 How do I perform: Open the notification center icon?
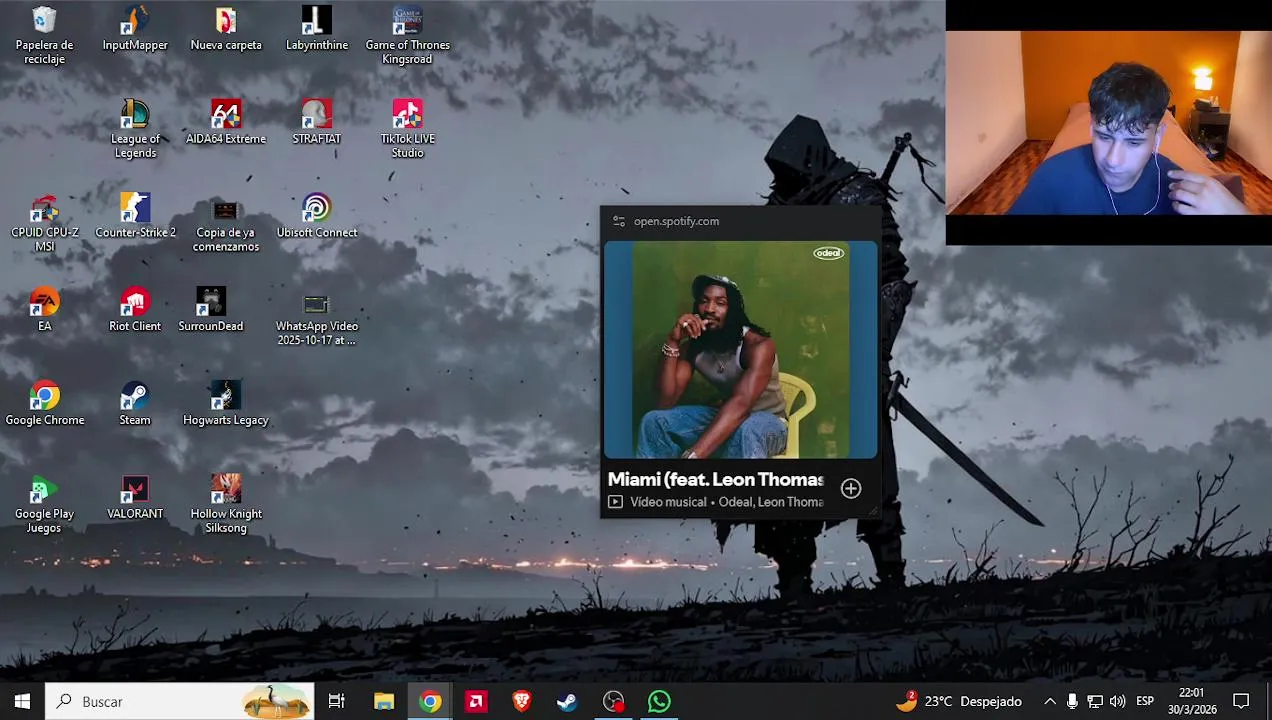pyautogui.click(x=1241, y=701)
